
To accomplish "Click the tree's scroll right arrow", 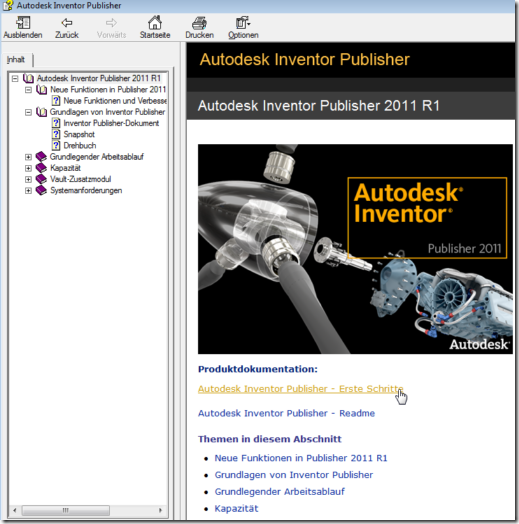I will point(160,510).
